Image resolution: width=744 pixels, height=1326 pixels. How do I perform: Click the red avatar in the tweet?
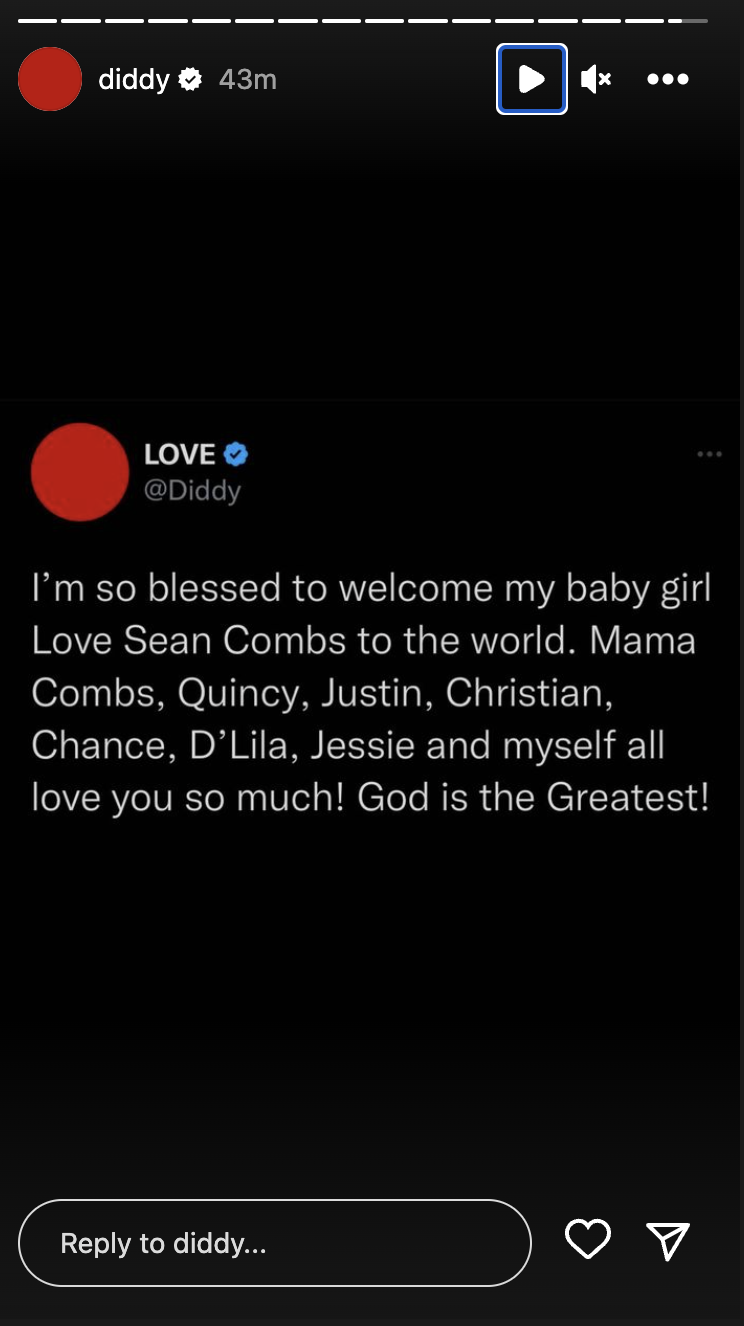pos(80,472)
